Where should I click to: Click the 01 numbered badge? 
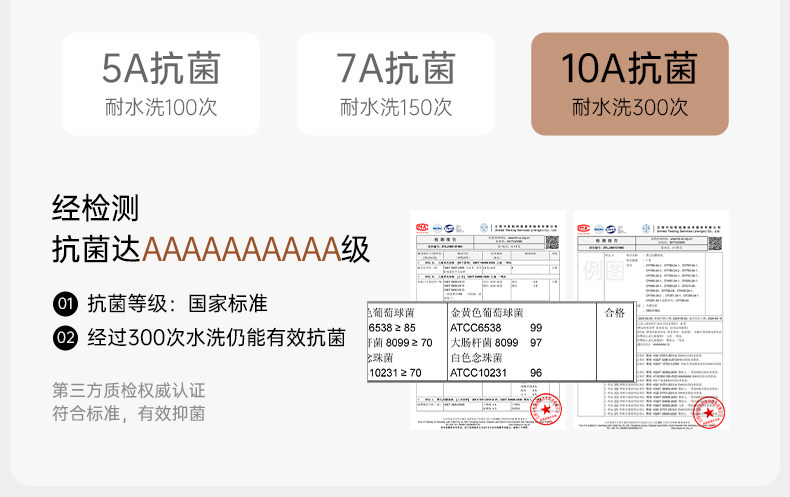click(65, 303)
